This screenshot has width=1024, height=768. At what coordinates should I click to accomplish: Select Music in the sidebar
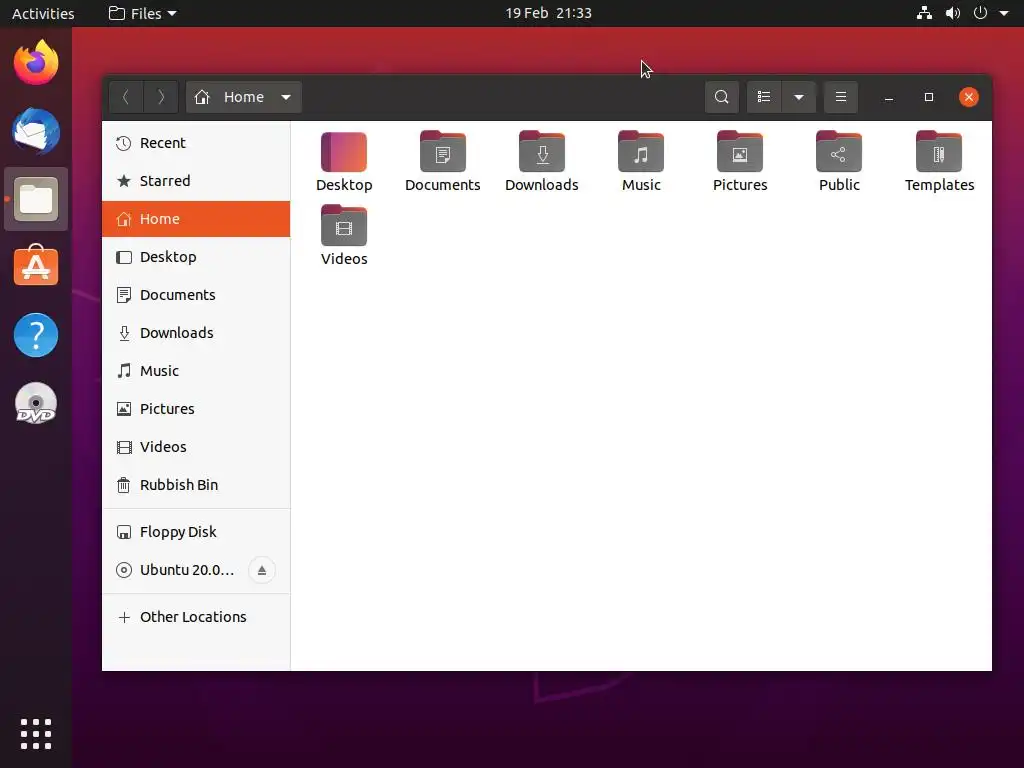click(x=196, y=371)
